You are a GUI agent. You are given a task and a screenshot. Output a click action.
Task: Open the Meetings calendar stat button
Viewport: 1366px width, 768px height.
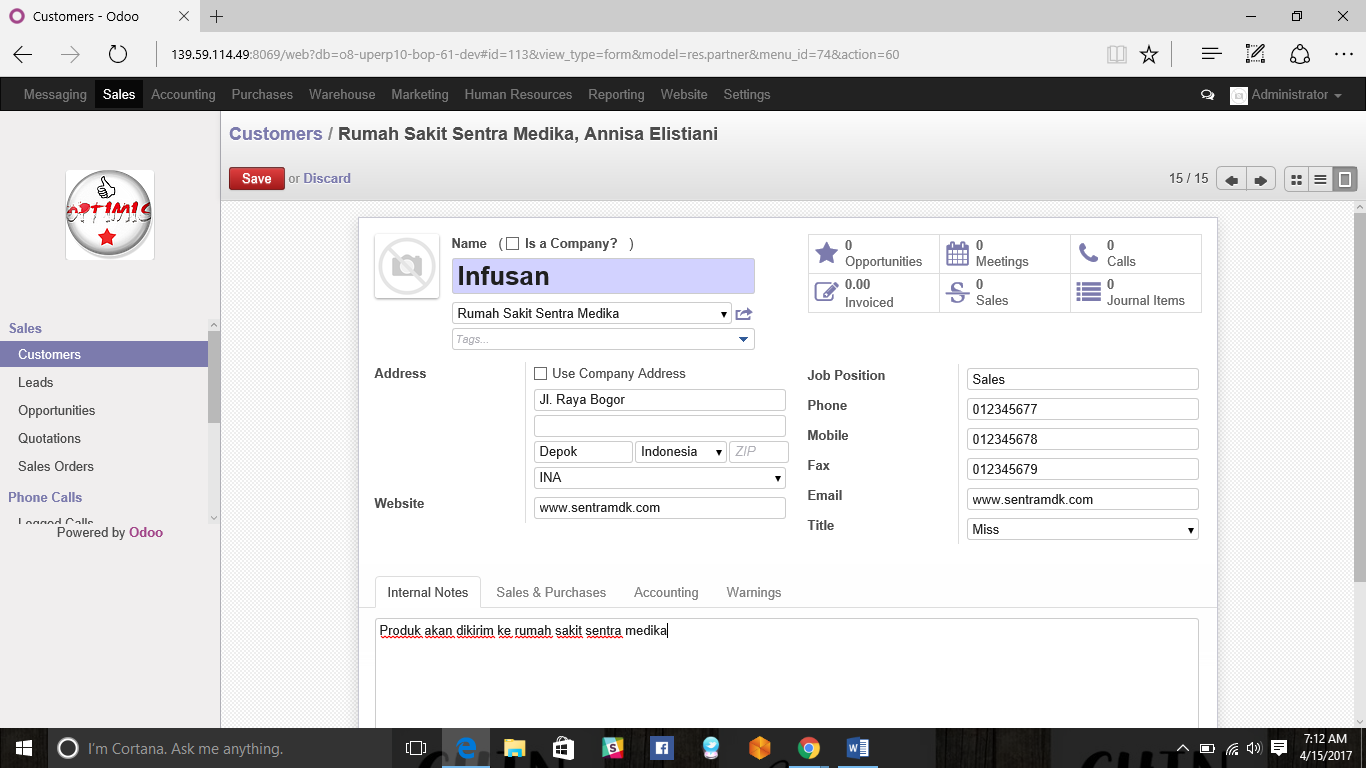pyautogui.click(x=1005, y=254)
